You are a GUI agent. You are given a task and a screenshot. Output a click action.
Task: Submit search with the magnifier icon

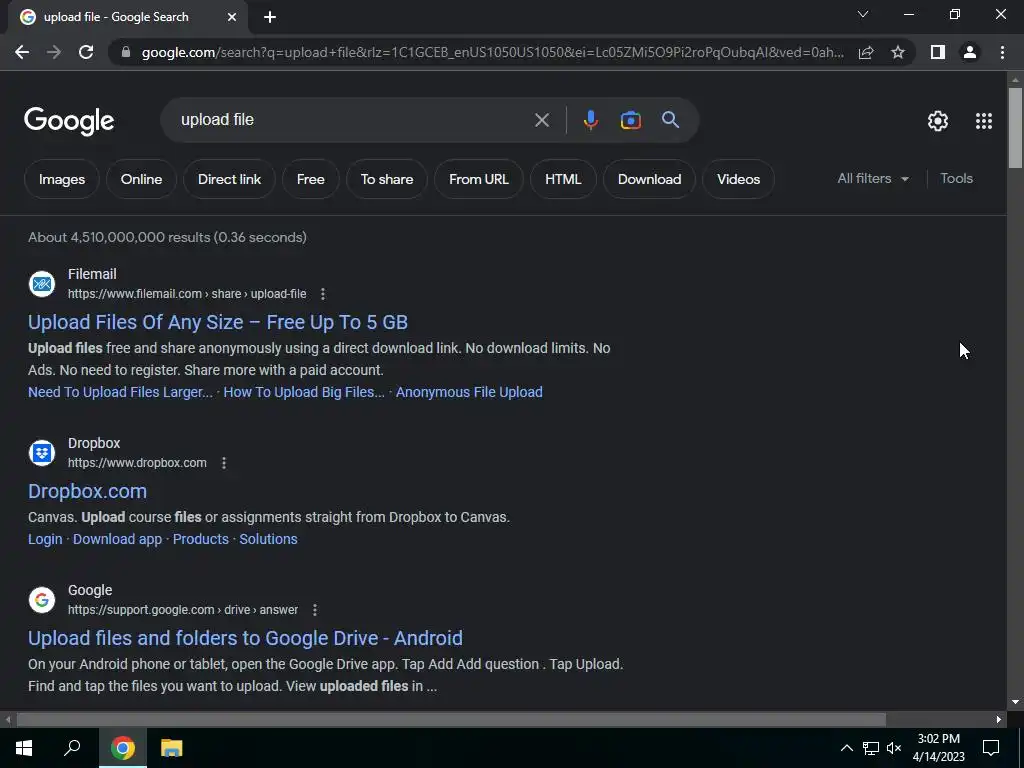[x=670, y=120]
